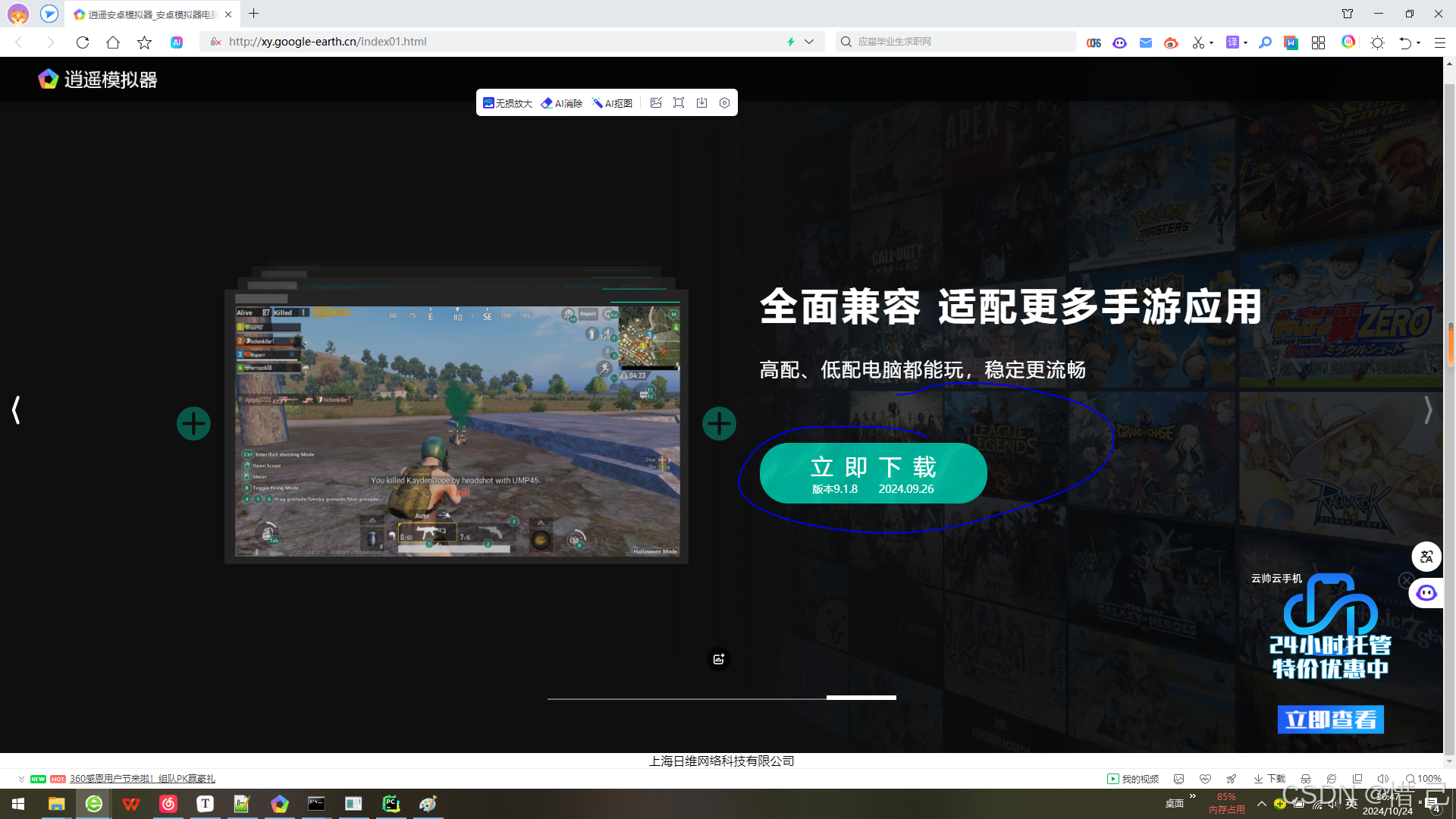The width and height of the screenshot is (1456, 819).
Task: Click the blue key password manager icon
Action: [1265, 43]
